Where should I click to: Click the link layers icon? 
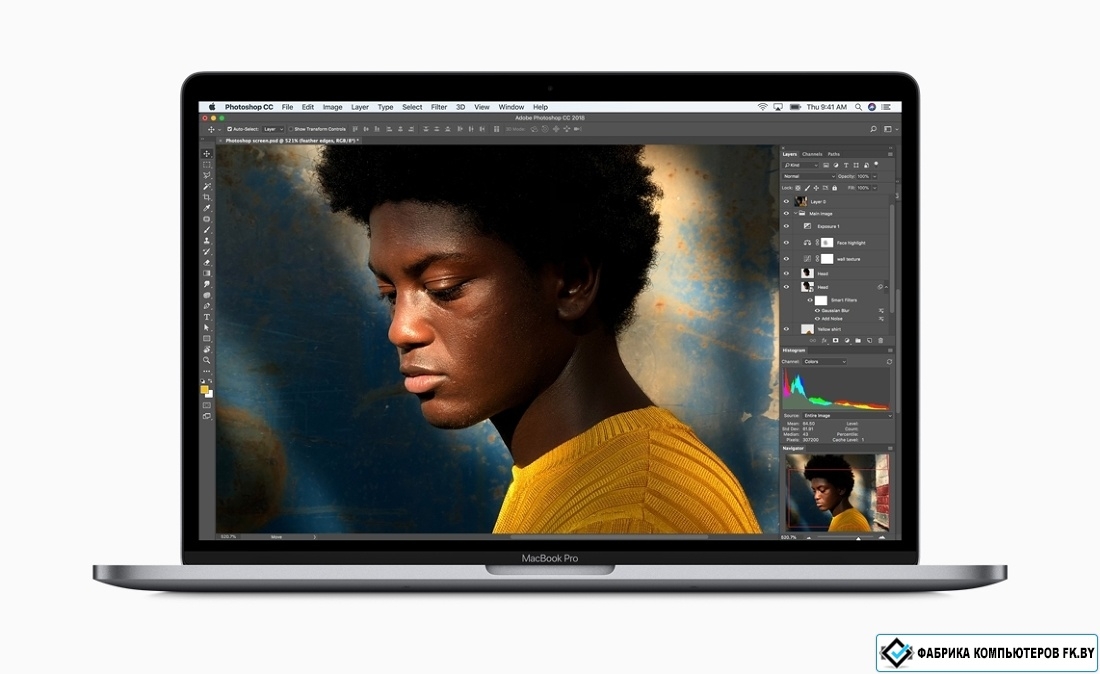click(x=812, y=340)
